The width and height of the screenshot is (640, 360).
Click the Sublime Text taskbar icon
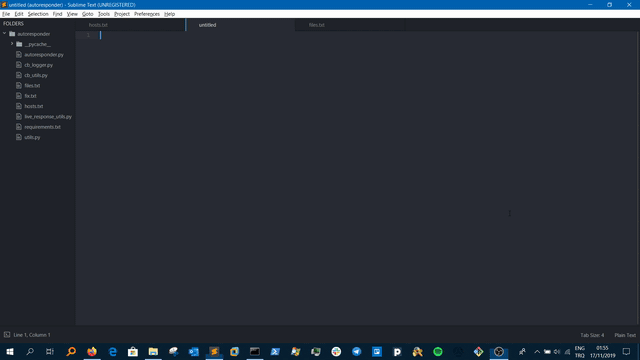click(x=214, y=351)
